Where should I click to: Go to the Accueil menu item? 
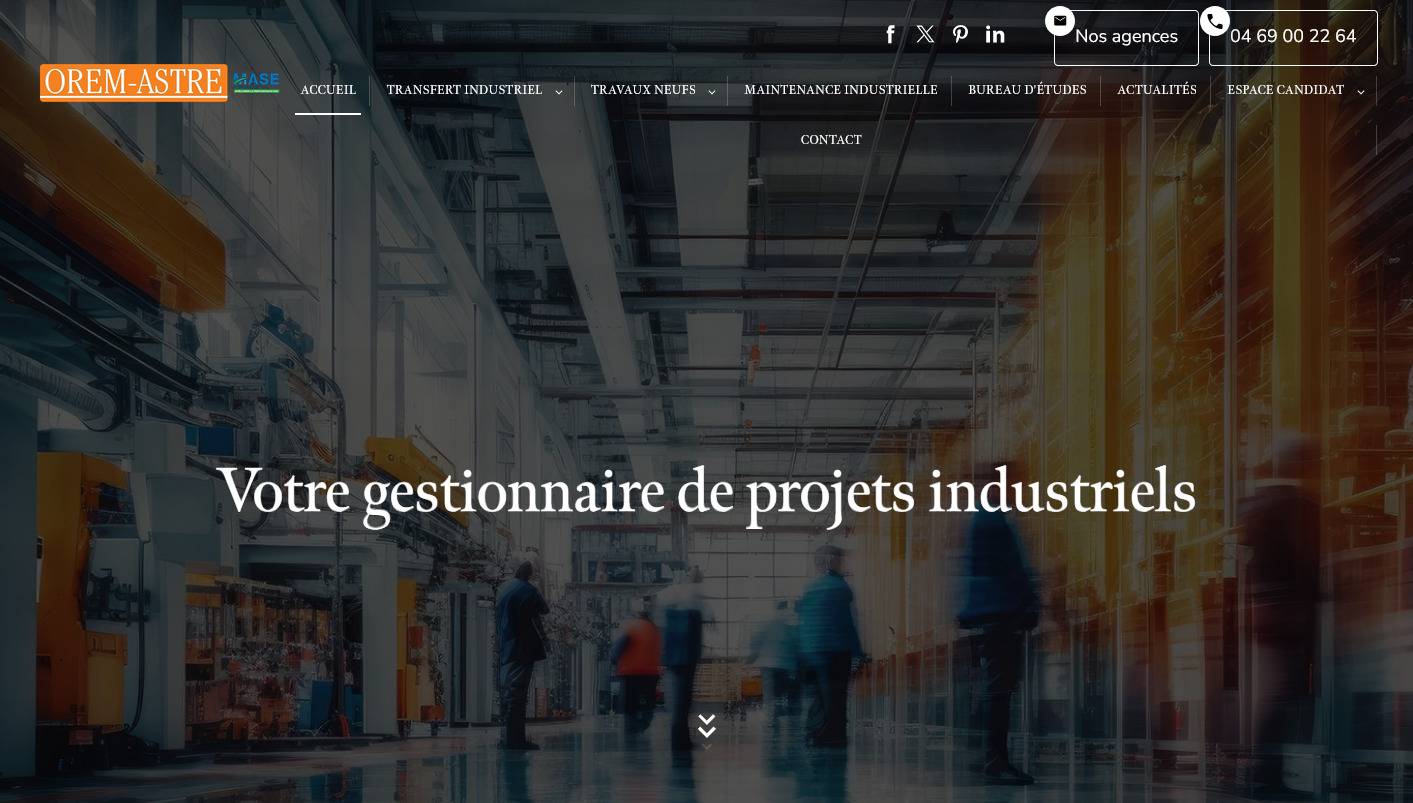[328, 90]
